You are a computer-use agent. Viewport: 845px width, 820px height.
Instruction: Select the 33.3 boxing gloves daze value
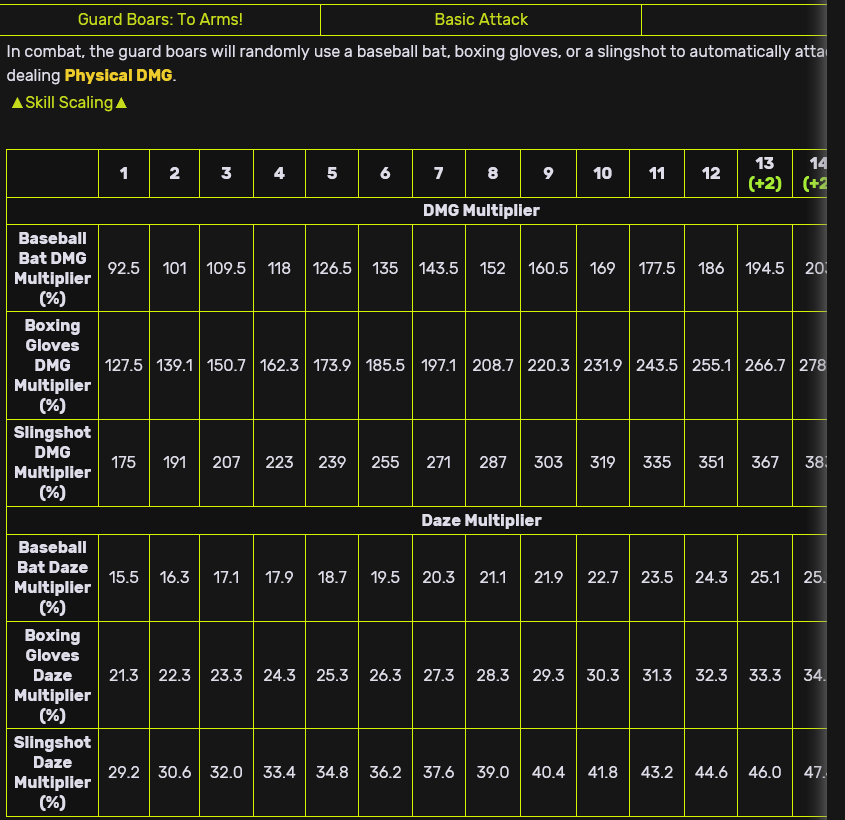point(765,675)
